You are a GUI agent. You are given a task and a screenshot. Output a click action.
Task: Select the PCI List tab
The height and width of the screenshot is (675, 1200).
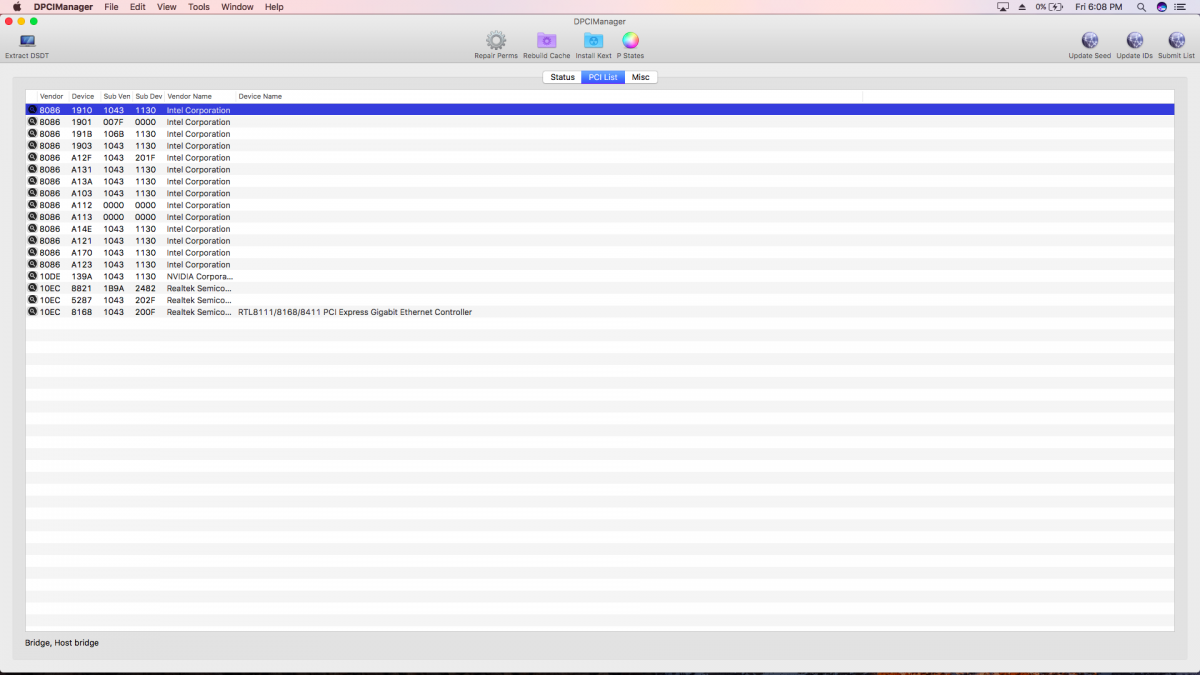coord(602,77)
